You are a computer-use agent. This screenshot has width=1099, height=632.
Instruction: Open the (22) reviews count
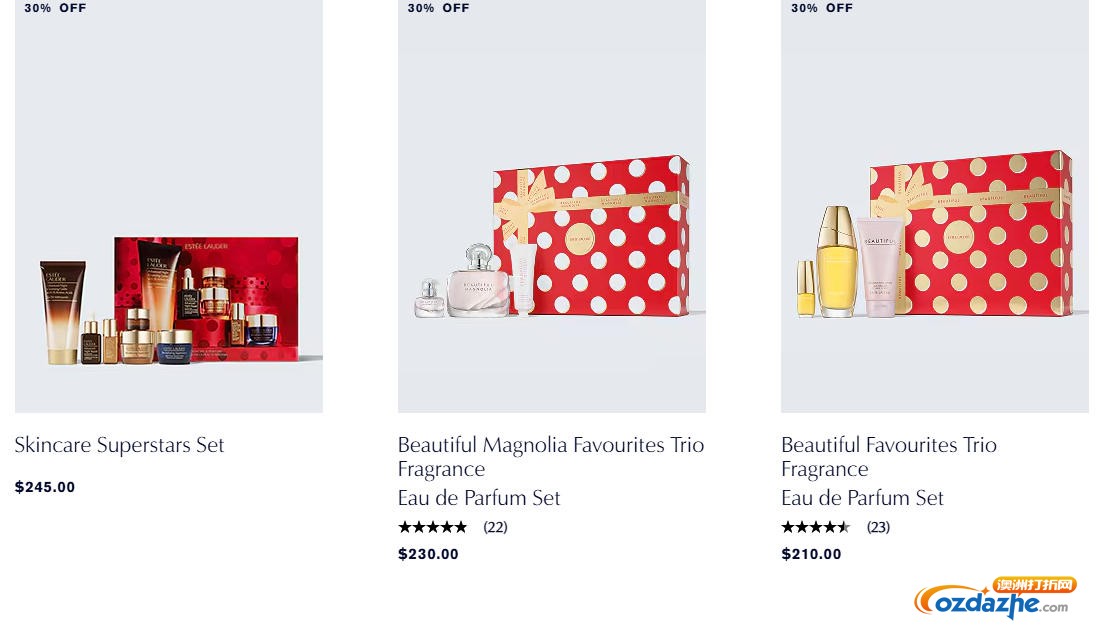point(495,527)
